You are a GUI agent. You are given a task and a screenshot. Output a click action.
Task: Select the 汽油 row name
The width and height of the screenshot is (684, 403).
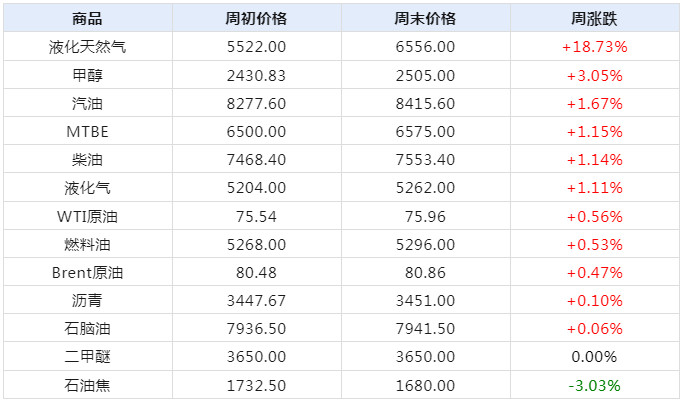point(87,103)
